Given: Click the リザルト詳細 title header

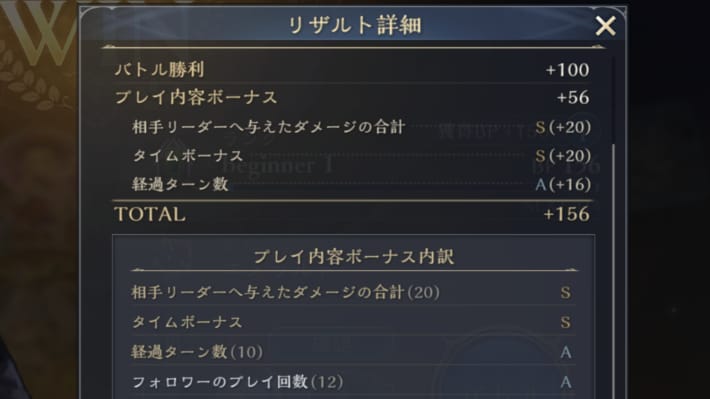Looking at the screenshot, I should coord(355,25).
